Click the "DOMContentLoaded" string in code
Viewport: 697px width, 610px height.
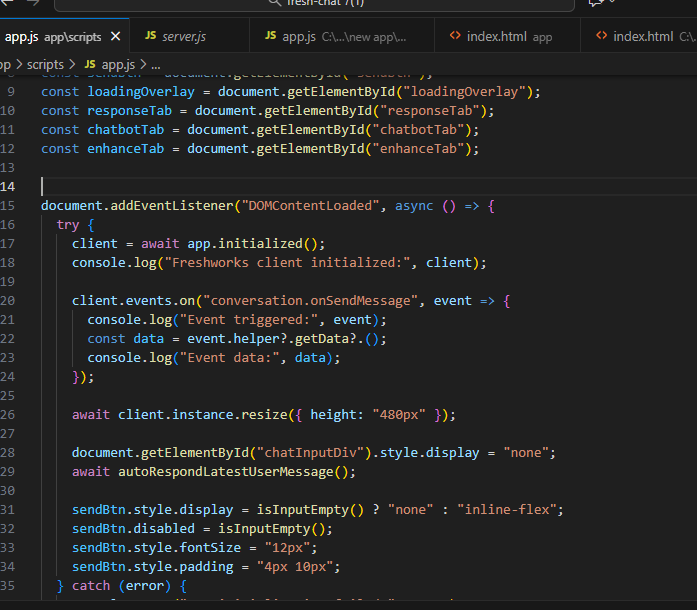pos(310,205)
